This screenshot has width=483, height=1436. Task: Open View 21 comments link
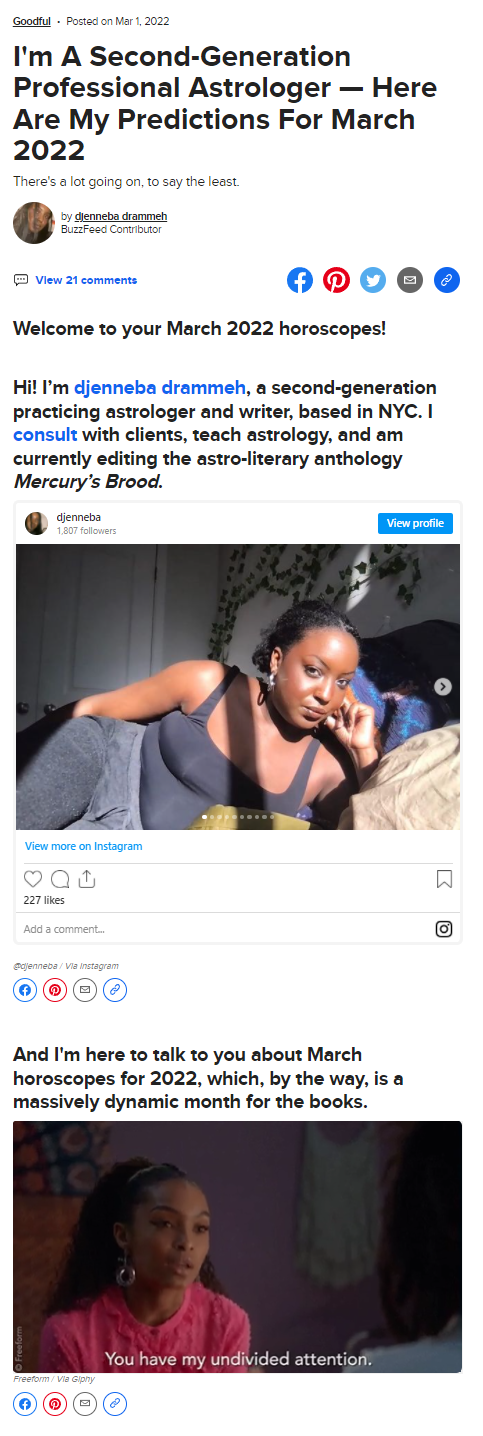(86, 280)
